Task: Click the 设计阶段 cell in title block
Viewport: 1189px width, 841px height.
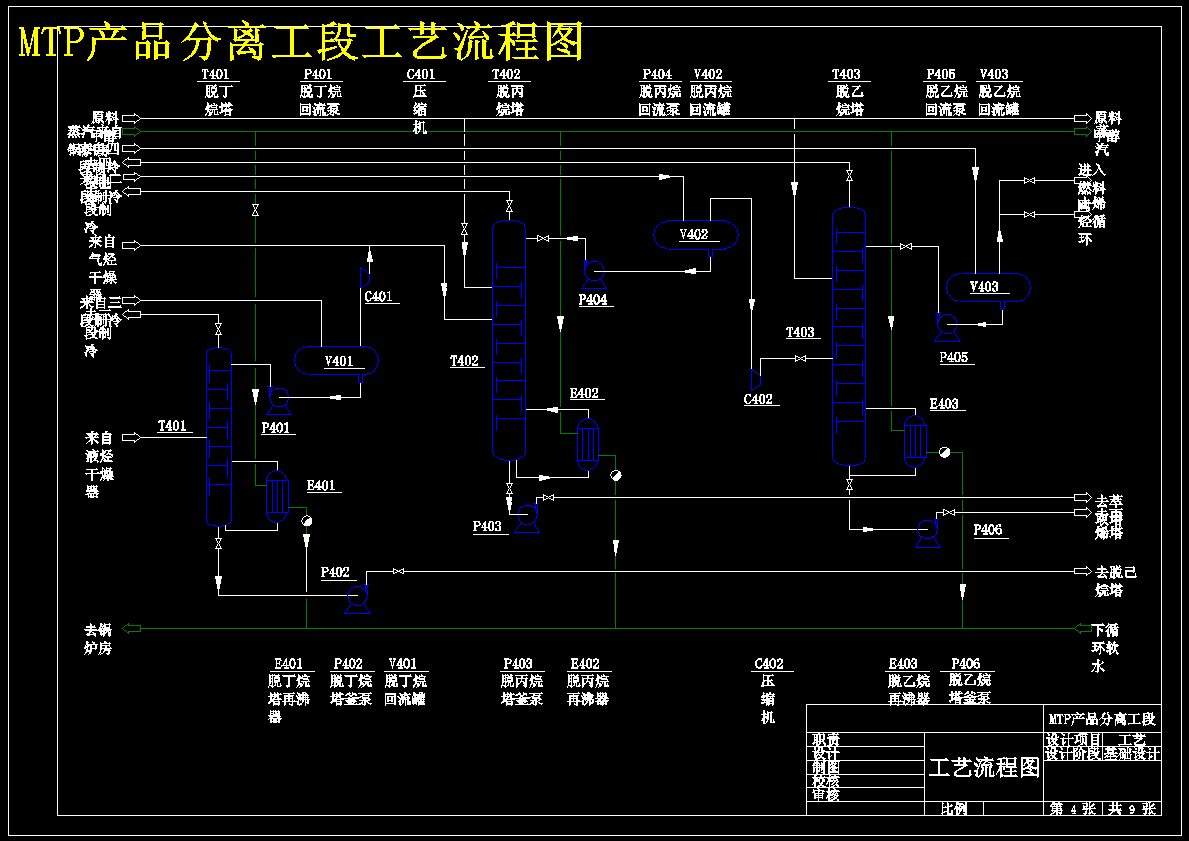Action: click(1073, 754)
